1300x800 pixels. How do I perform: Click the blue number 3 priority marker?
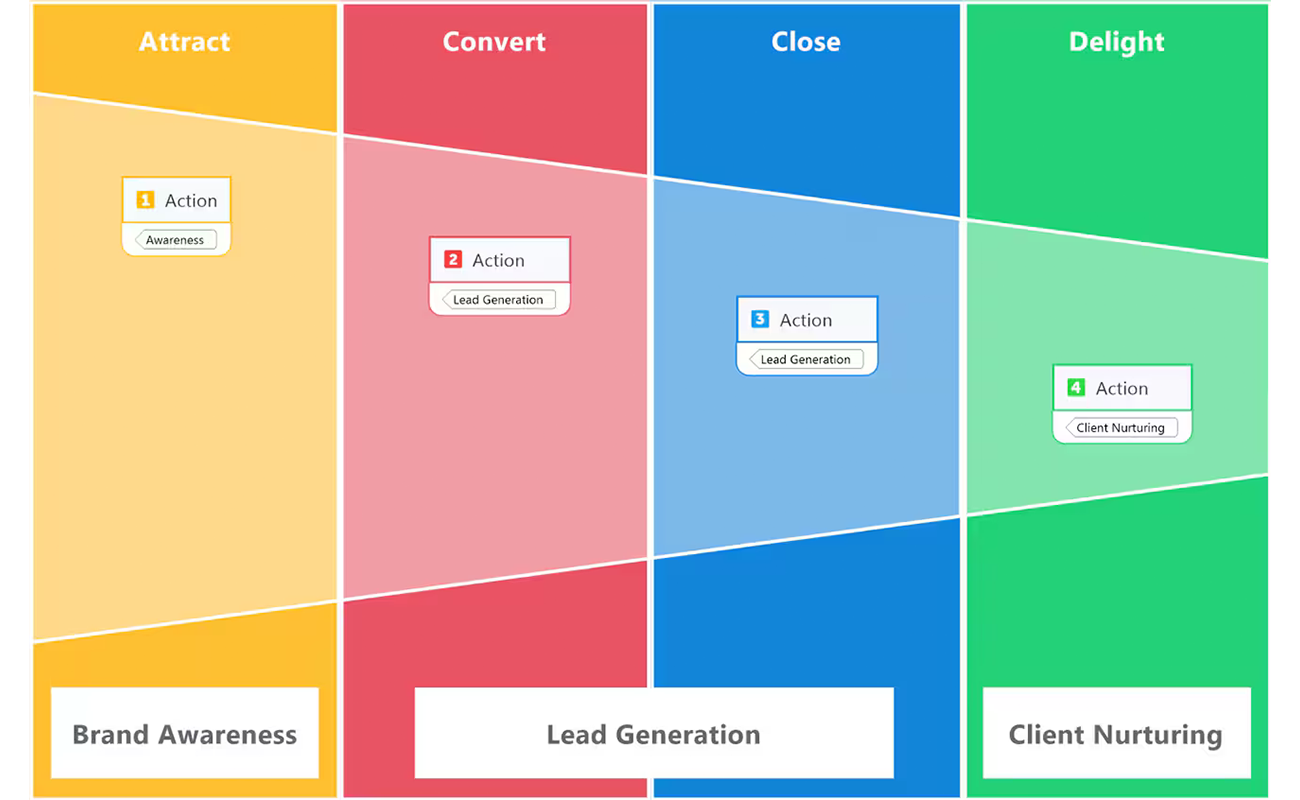[760, 320]
